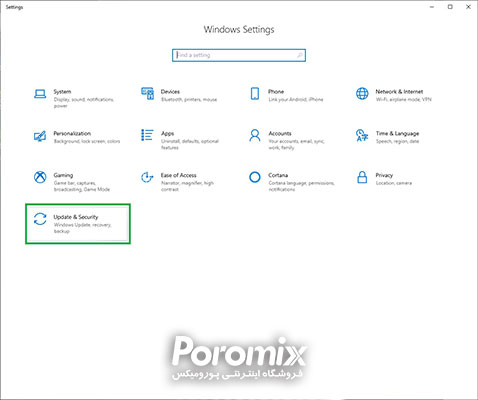Open the System laptop icon
Screen dimensions: 478x400
click(x=40, y=94)
